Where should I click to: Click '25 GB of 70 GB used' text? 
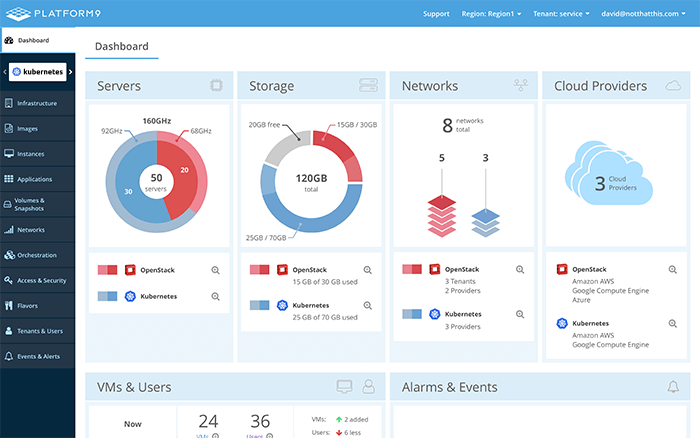[325, 317]
